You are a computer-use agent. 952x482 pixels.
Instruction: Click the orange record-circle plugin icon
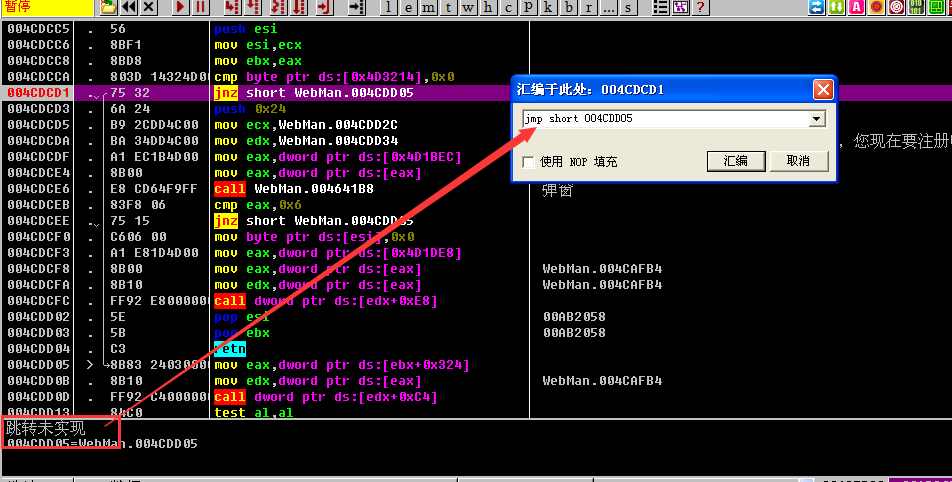pos(876,7)
